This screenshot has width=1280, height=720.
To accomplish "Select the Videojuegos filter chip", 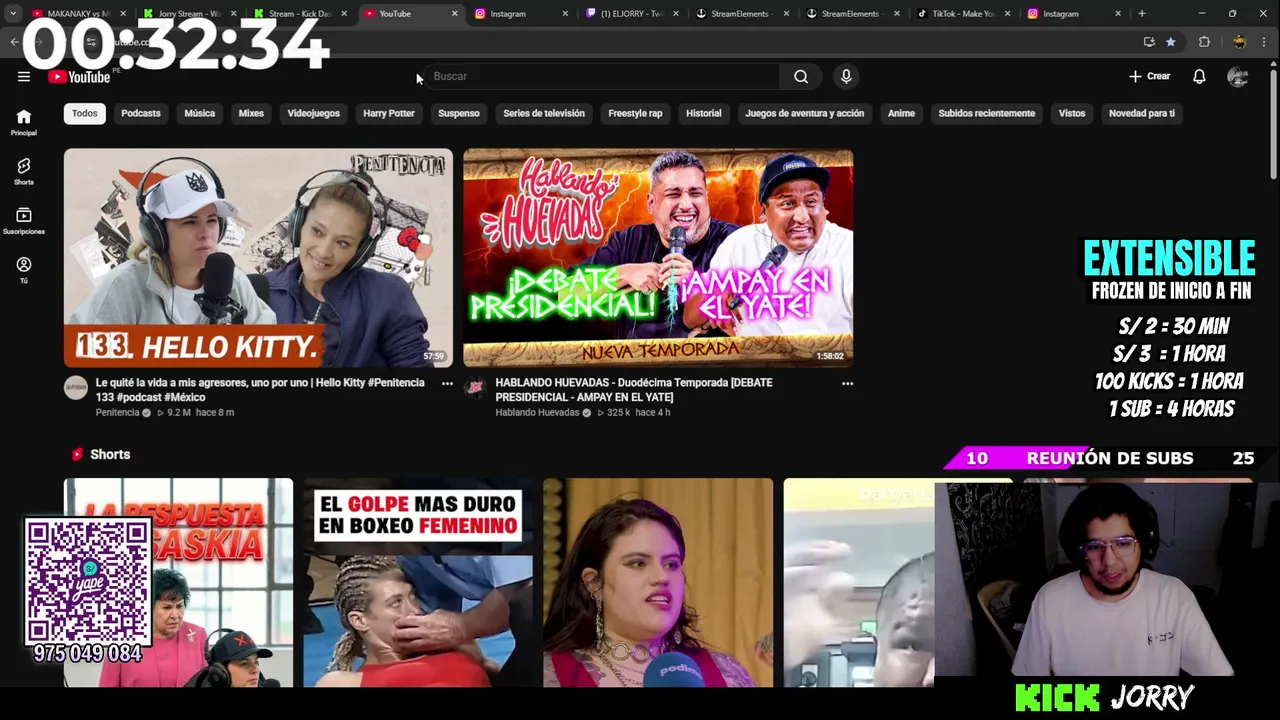I will pyautogui.click(x=314, y=113).
